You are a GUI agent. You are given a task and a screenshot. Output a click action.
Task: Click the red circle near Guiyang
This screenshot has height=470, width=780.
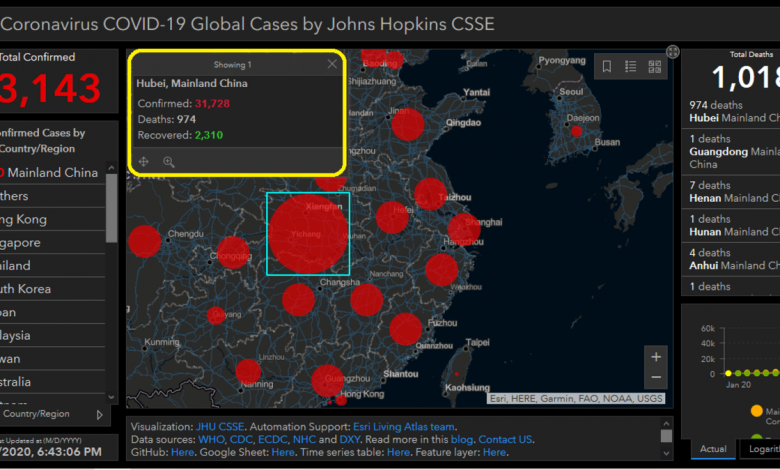click(216, 315)
